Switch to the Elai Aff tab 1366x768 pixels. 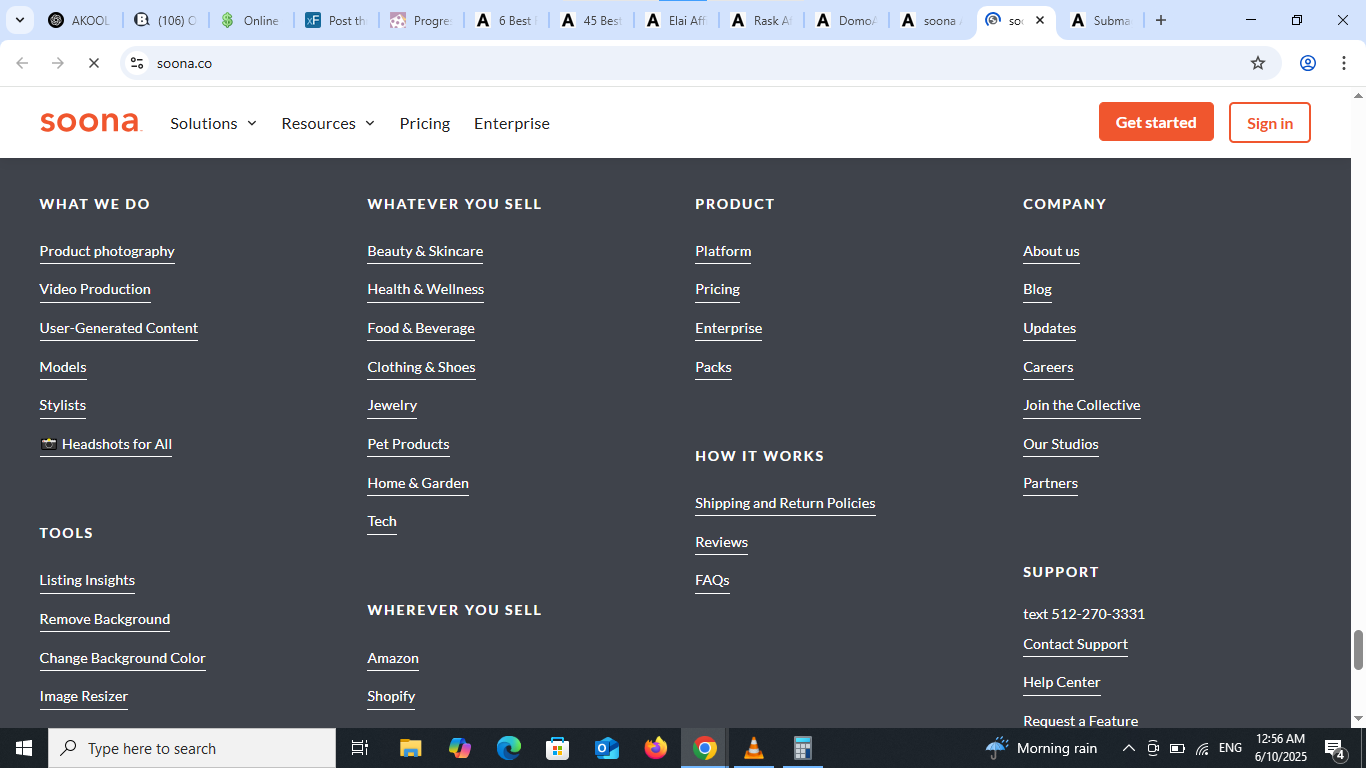tap(675, 20)
